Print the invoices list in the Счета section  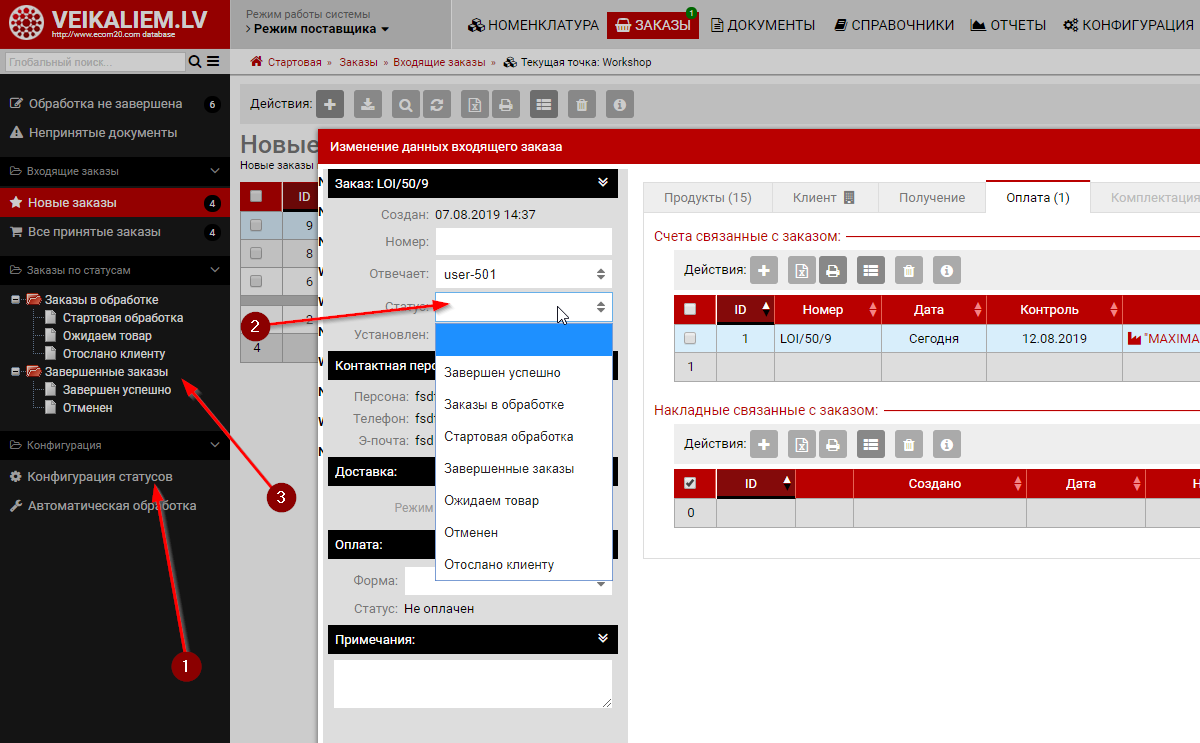(833, 270)
